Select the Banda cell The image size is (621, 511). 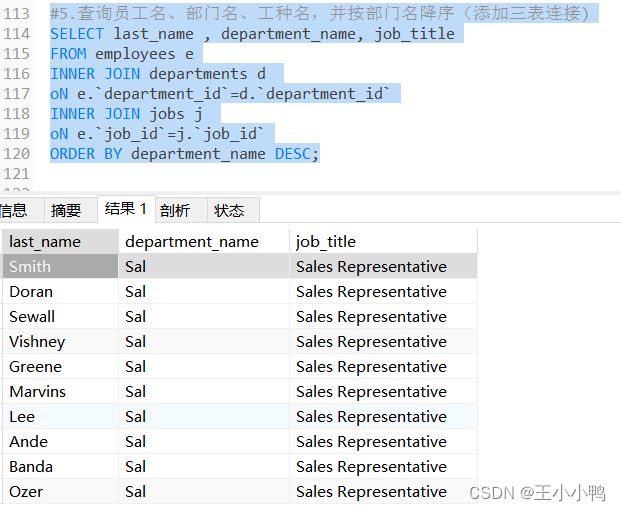(60, 466)
